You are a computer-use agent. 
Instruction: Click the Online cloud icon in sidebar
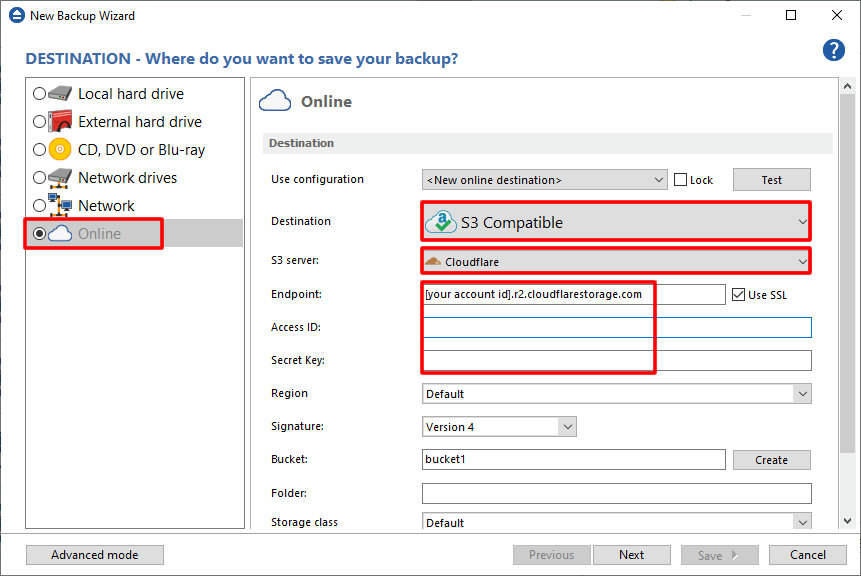tap(62, 234)
